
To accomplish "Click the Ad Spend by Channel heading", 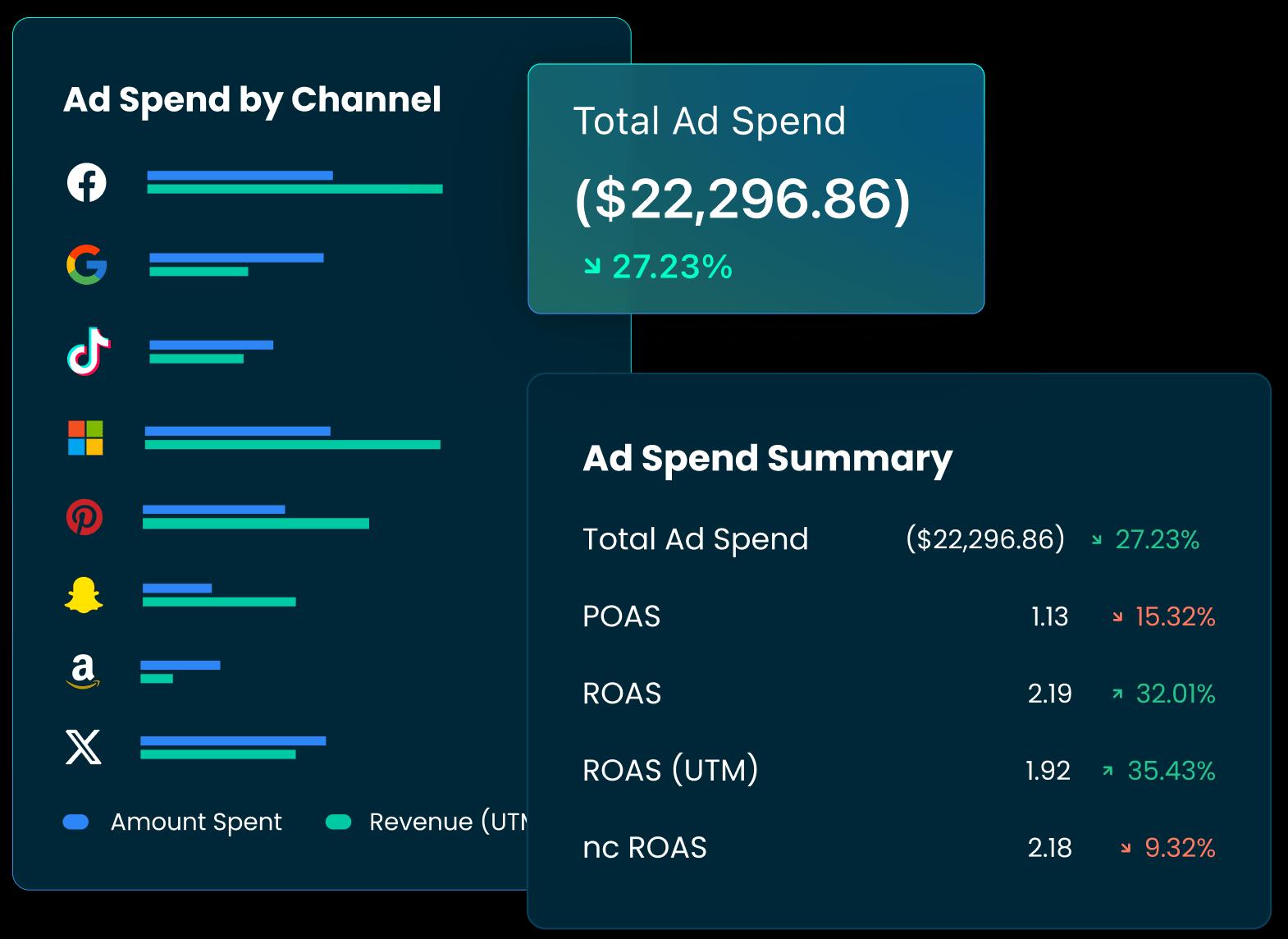I will (x=252, y=99).
